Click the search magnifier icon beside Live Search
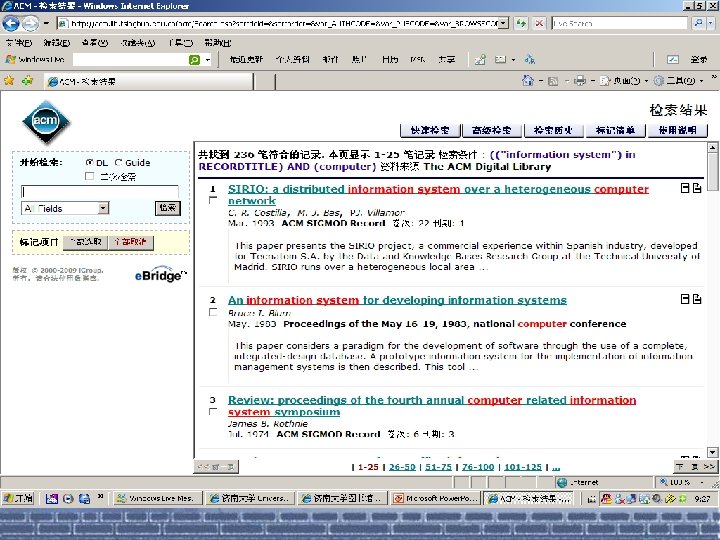 698,23
